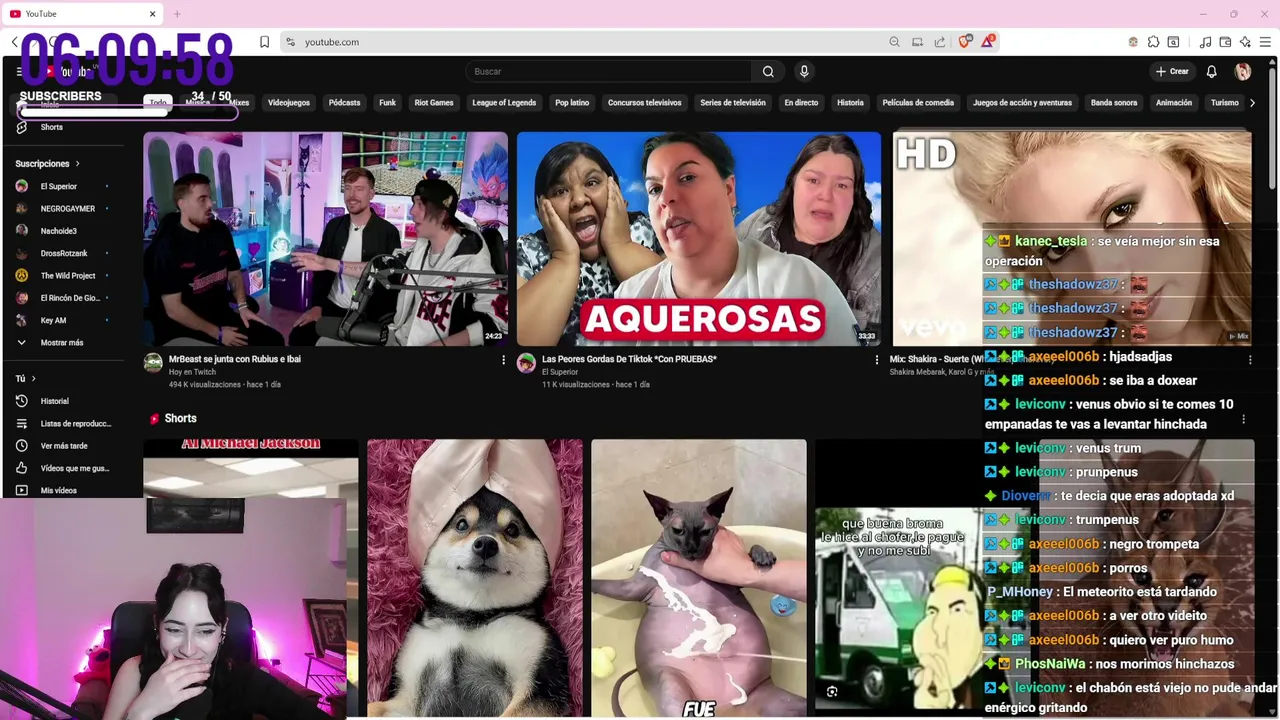Open Vídeos que me gustan
The width and height of the screenshot is (1280, 720).
(64, 468)
